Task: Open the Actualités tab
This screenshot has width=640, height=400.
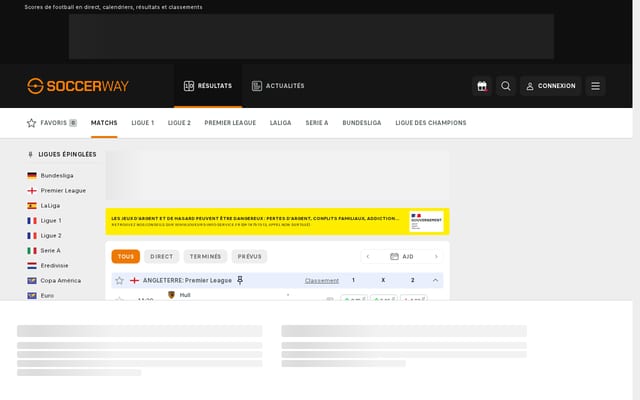Action: tap(278, 86)
